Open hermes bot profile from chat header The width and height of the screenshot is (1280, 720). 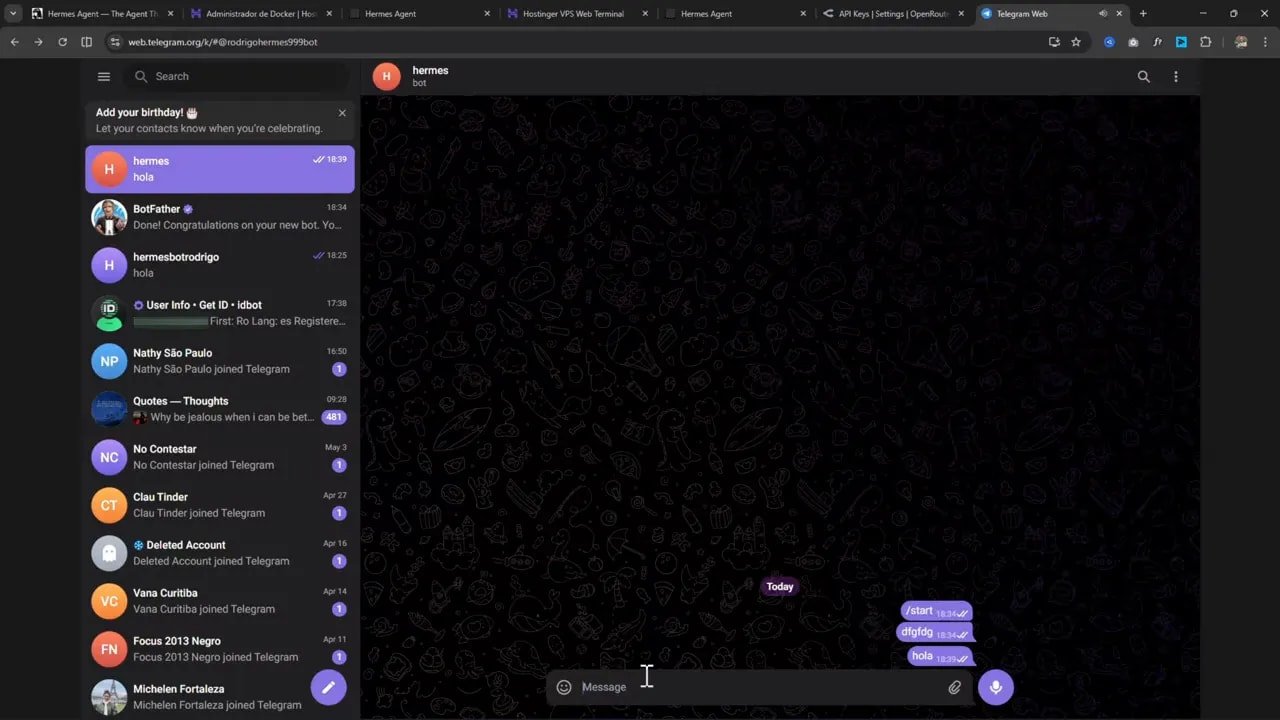click(430, 76)
